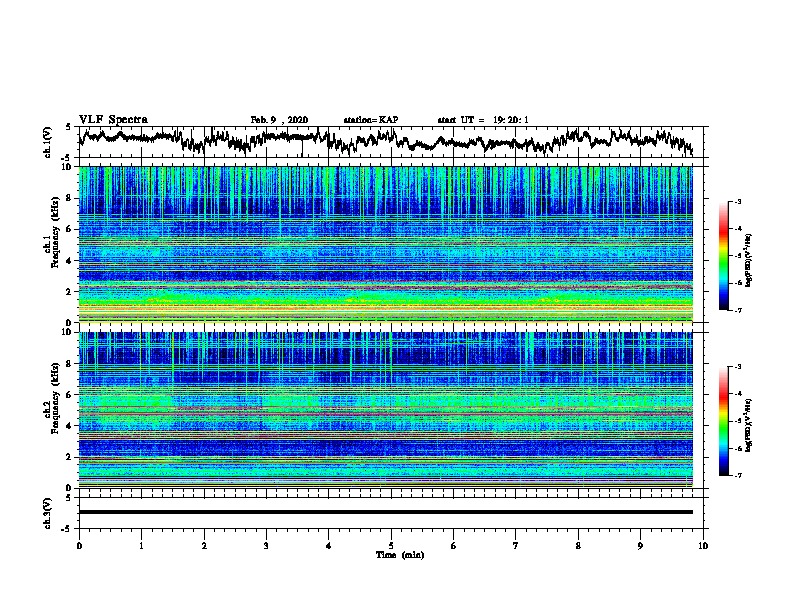This screenshot has height=612, width=792.
Task: Click the date "Feb. 9, 2020" in header
Action: [279, 120]
